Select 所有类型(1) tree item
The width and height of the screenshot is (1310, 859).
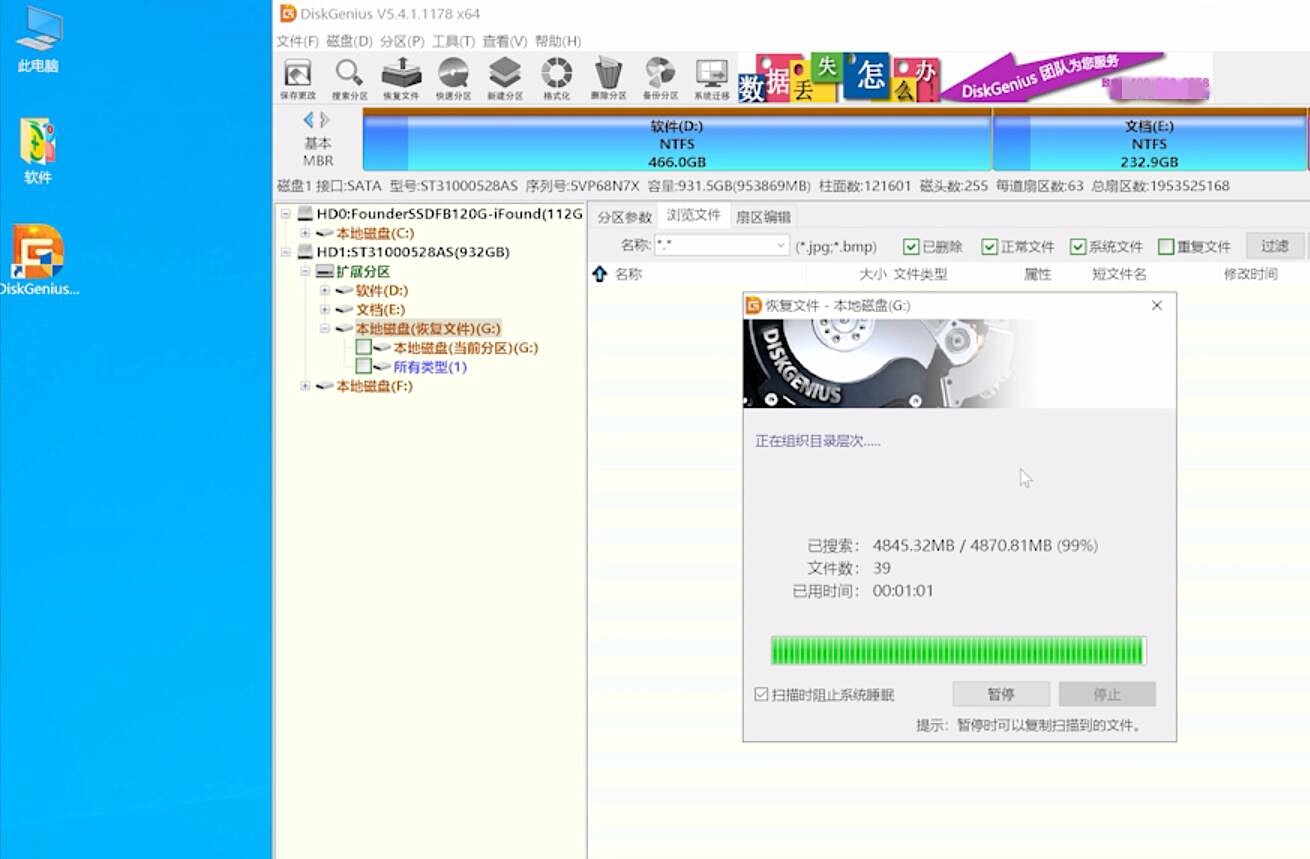pos(430,367)
